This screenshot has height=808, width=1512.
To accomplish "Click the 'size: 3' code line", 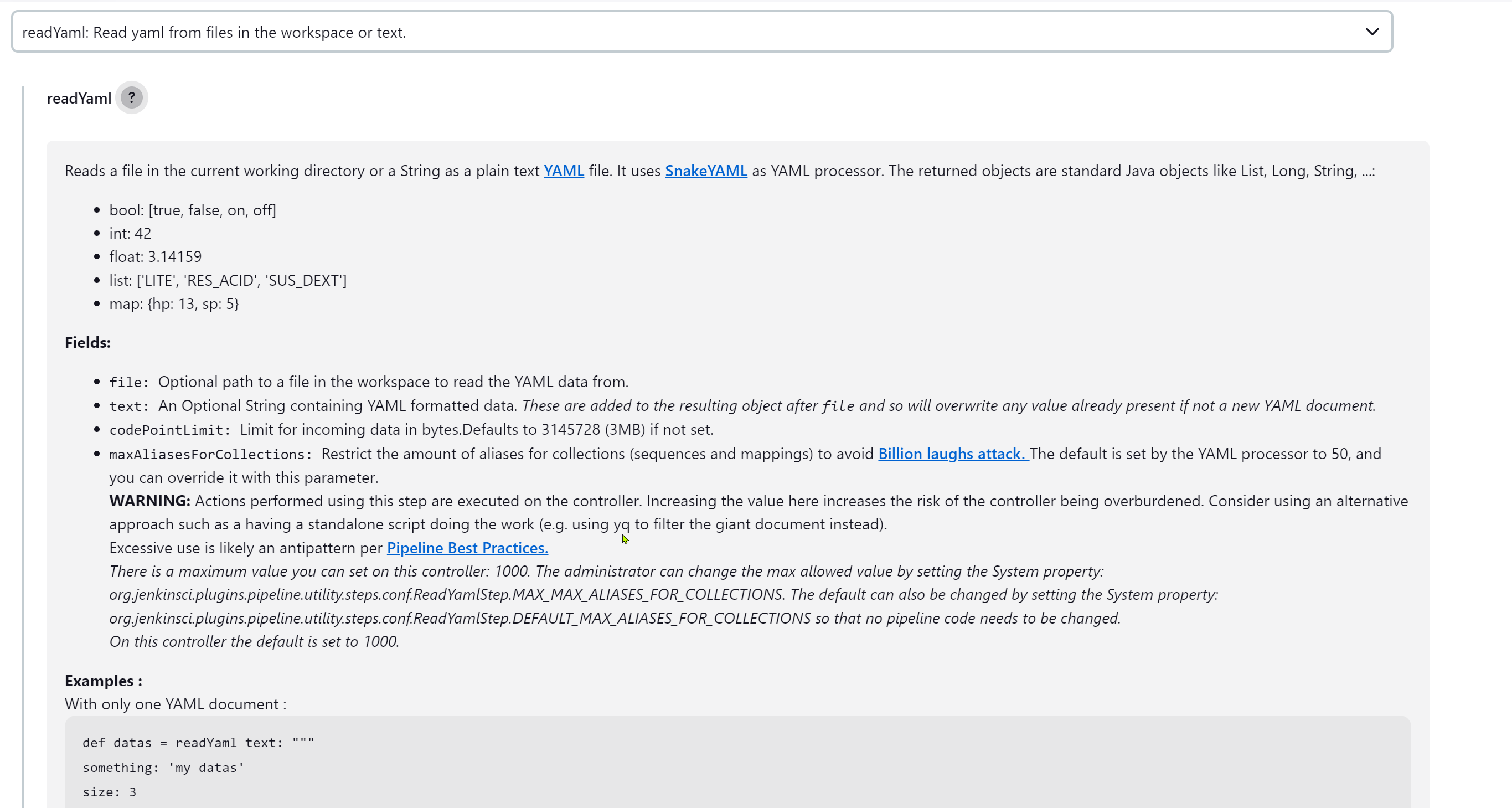I will coord(109,792).
